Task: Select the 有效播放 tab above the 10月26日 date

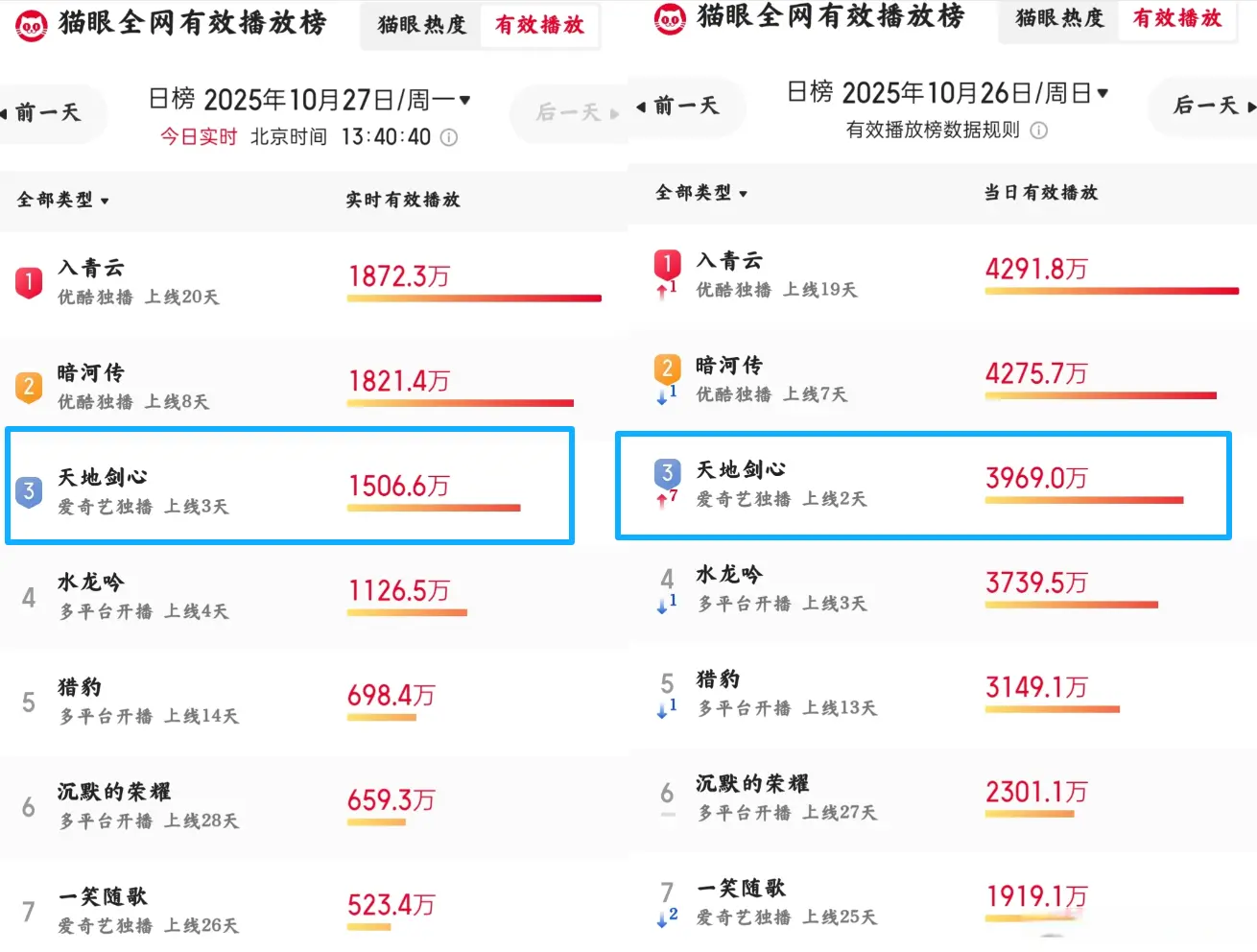Action: (1177, 18)
